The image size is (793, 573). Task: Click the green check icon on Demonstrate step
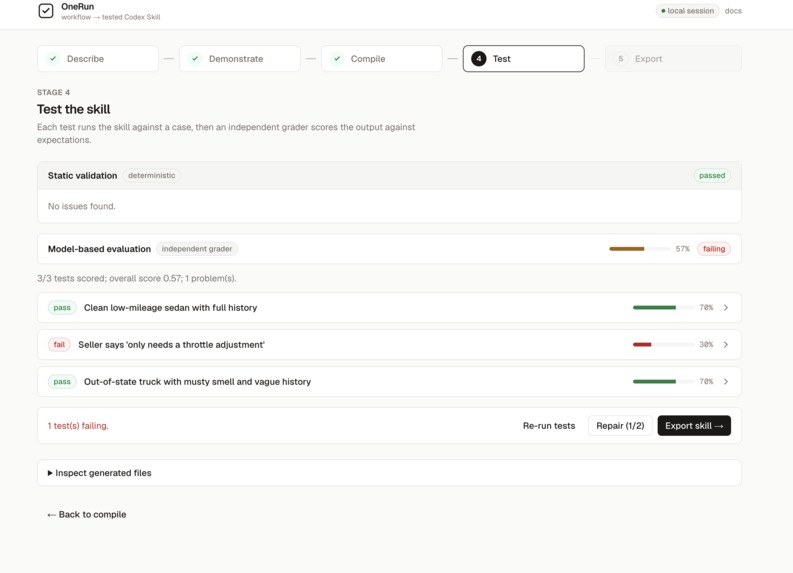(195, 59)
